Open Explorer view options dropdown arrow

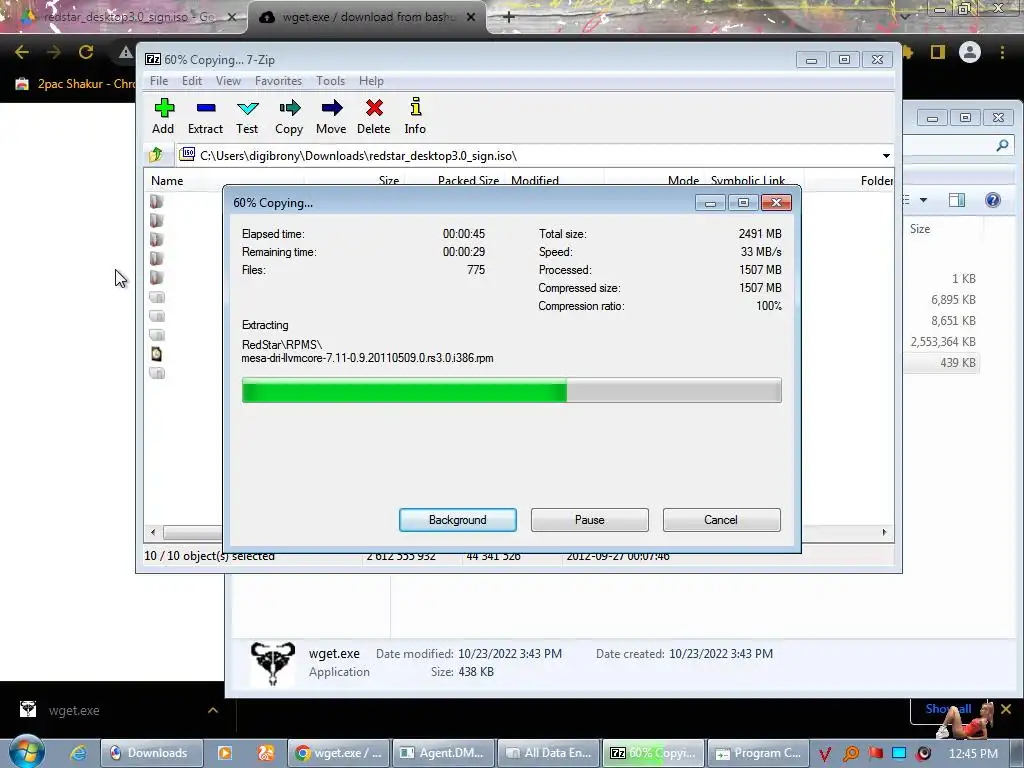pos(923,200)
